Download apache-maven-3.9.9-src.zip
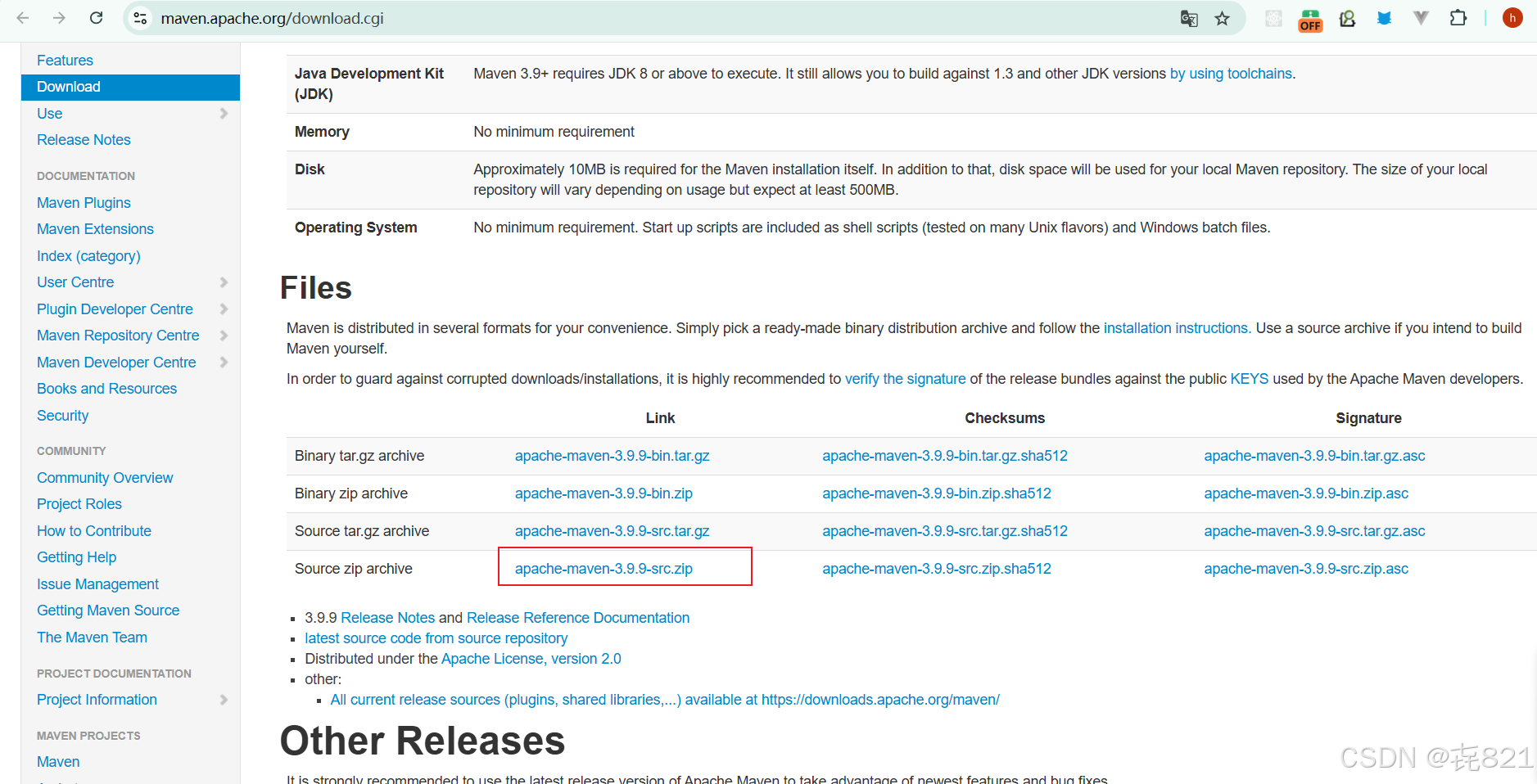The height and width of the screenshot is (784, 1537). [x=603, y=569]
